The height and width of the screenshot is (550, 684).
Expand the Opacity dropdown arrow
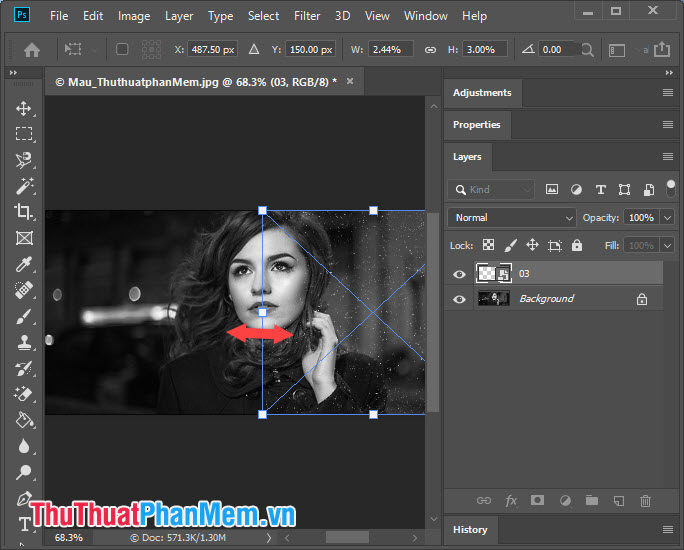667,217
